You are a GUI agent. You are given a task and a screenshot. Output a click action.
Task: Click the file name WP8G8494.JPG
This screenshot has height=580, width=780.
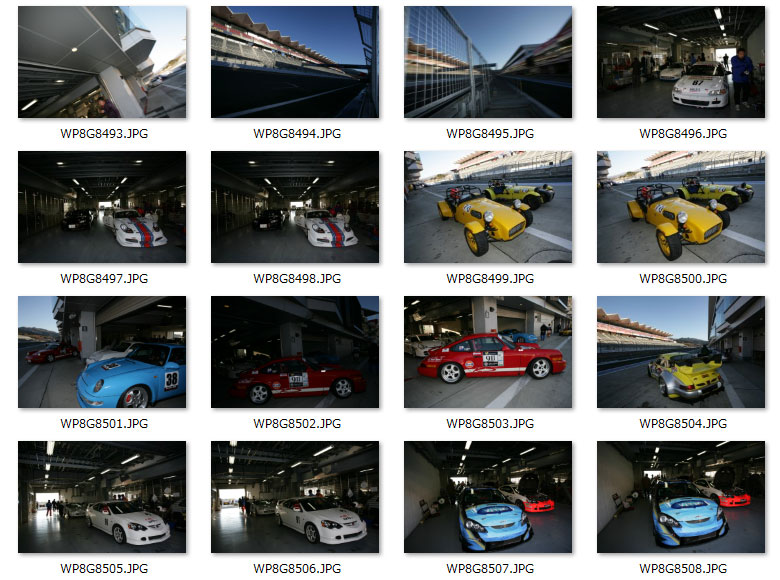click(297, 134)
